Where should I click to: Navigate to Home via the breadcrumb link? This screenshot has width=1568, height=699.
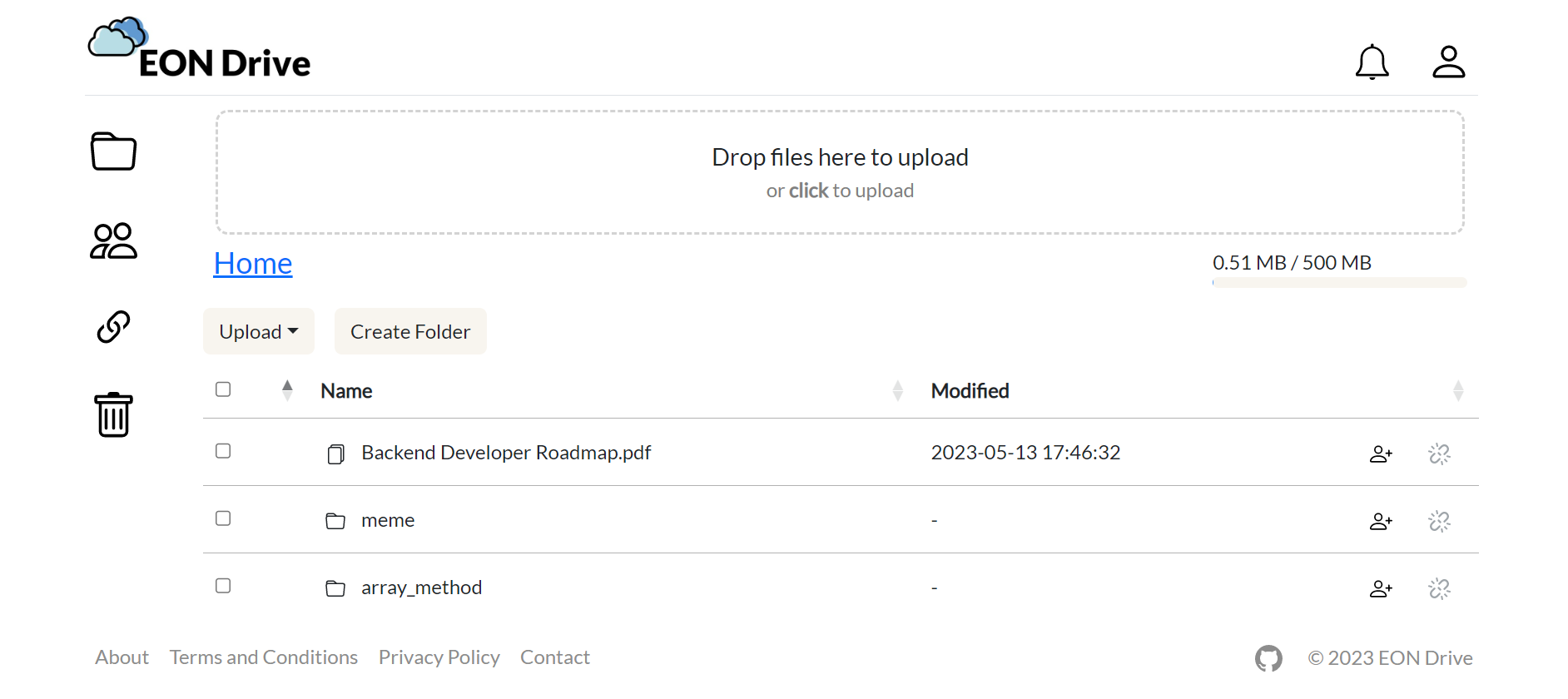coord(252,263)
